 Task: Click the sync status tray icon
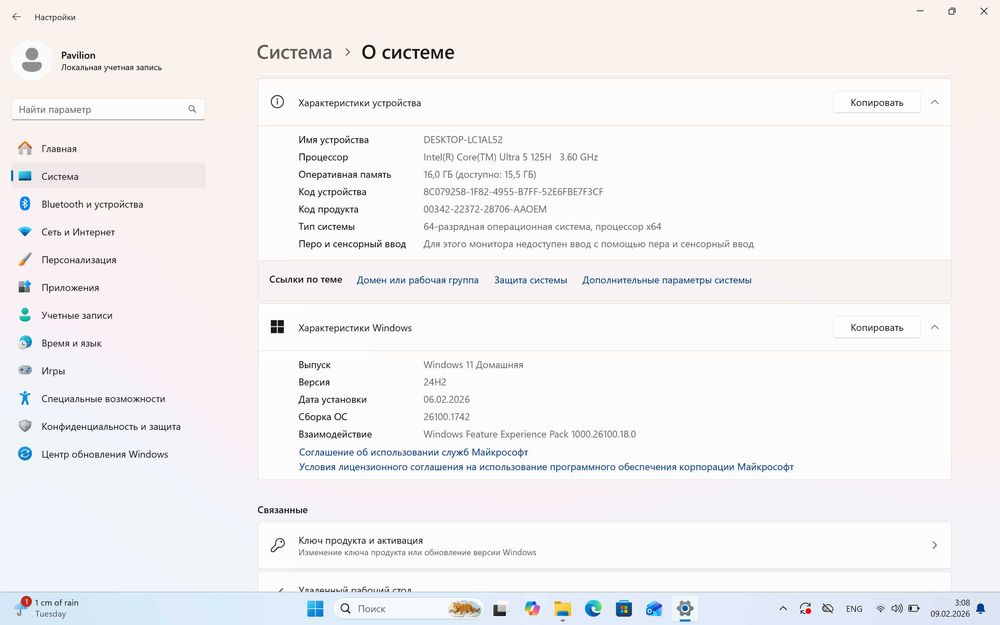pos(805,608)
